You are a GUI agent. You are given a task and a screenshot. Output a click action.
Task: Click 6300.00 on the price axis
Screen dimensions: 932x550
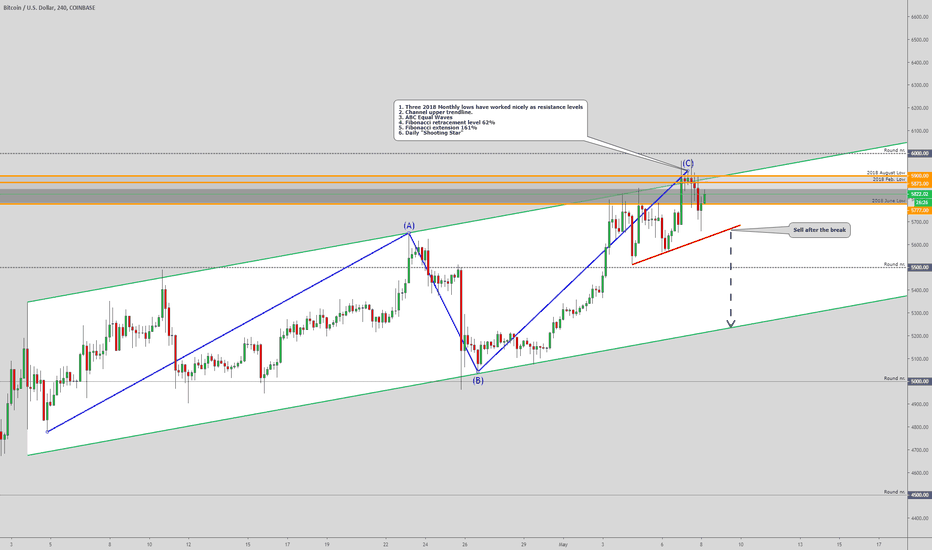click(x=920, y=85)
